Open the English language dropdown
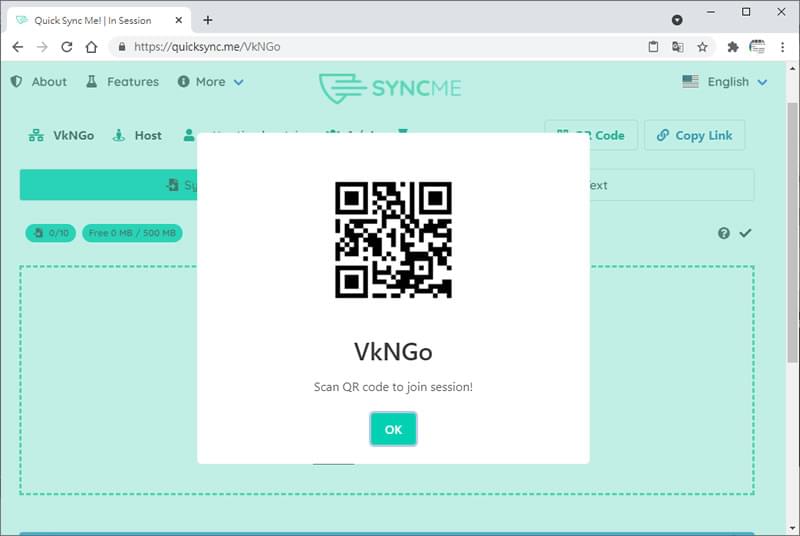This screenshot has height=536, width=800. tap(724, 82)
